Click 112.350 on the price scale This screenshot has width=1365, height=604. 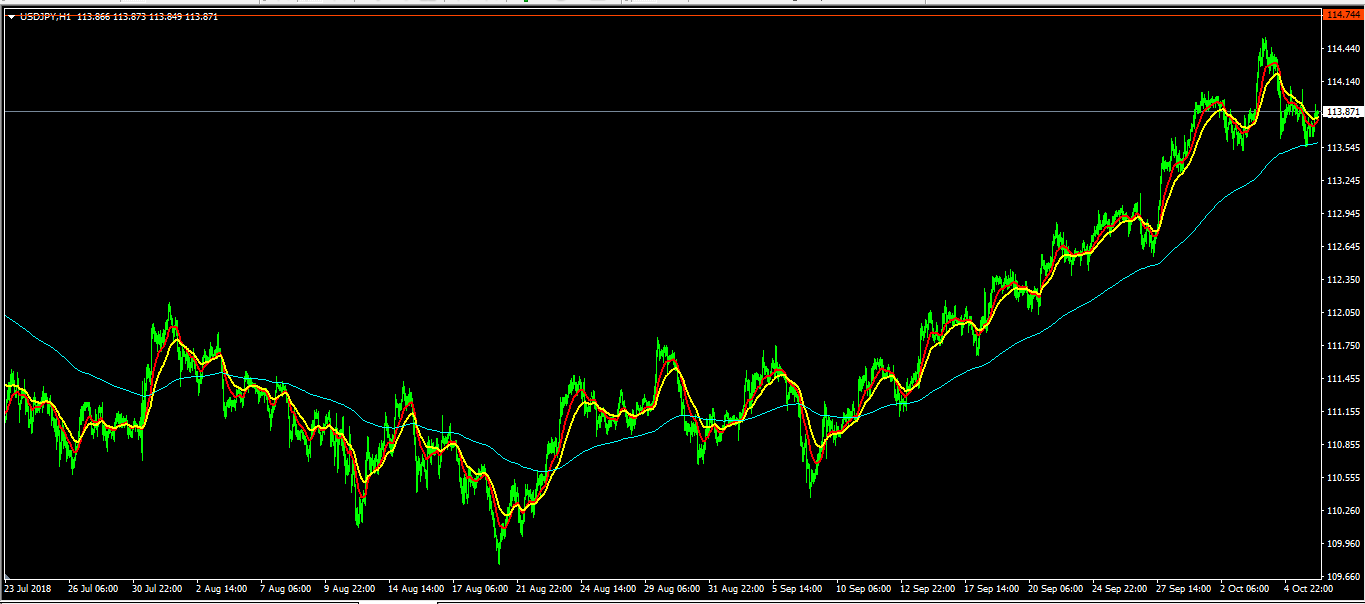pyautogui.click(x=1342, y=280)
